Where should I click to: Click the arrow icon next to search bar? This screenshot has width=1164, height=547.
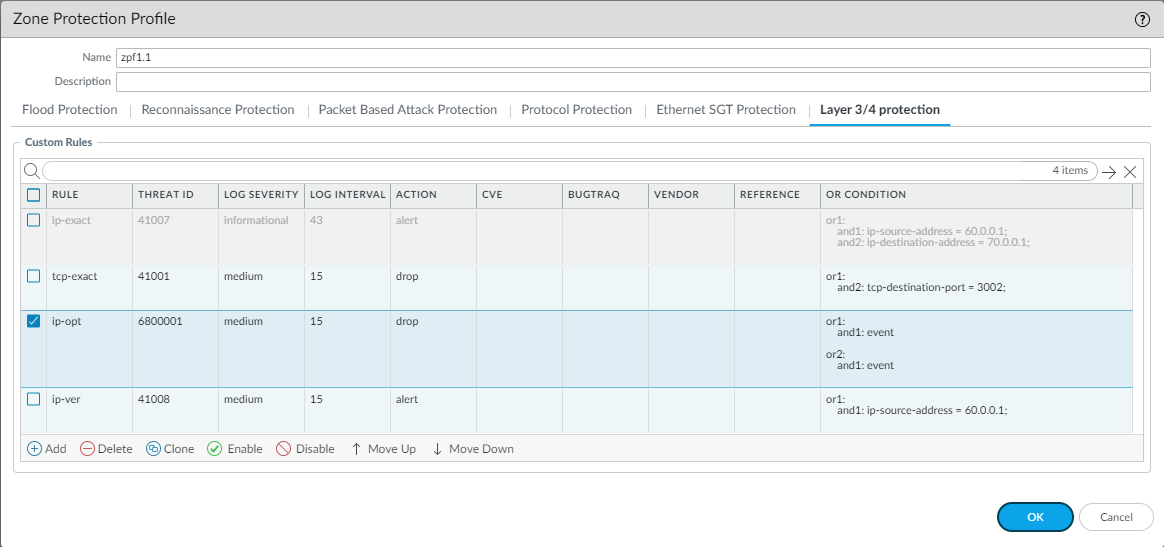pyautogui.click(x=1109, y=172)
